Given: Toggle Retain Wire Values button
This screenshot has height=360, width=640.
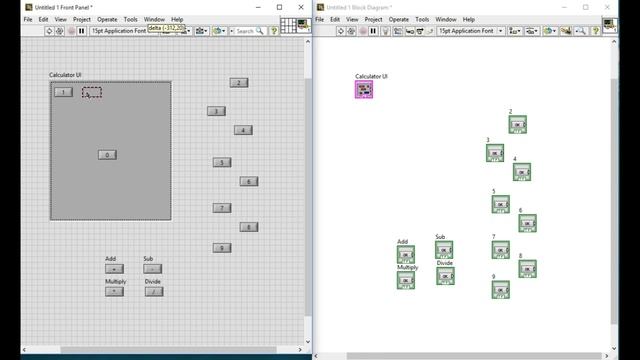Looking at the screenshot, I should tap(398, 31).
